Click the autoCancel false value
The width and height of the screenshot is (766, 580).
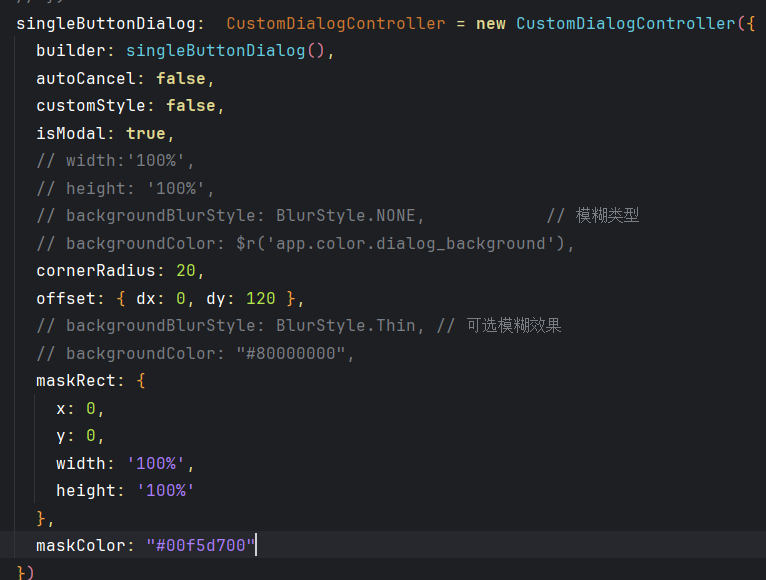(180, 78)
